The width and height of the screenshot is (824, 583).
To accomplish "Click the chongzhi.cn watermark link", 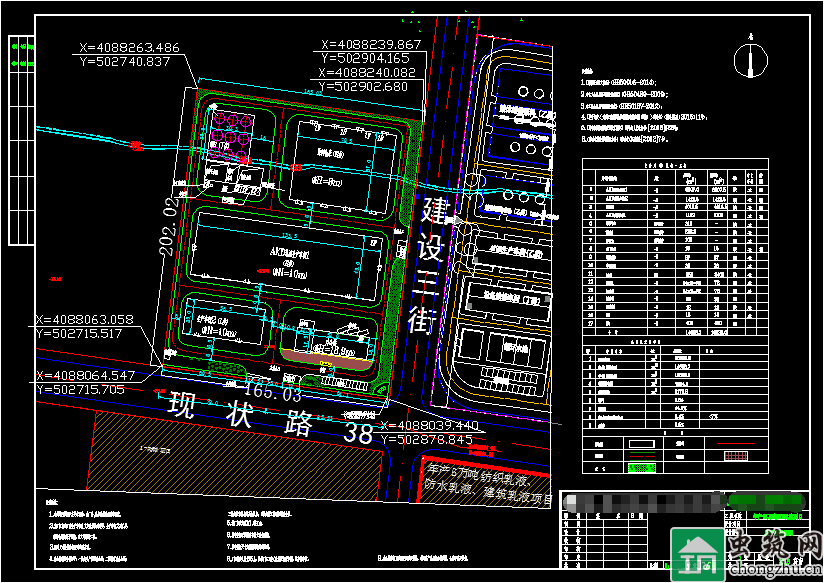I will click(773, 570).
